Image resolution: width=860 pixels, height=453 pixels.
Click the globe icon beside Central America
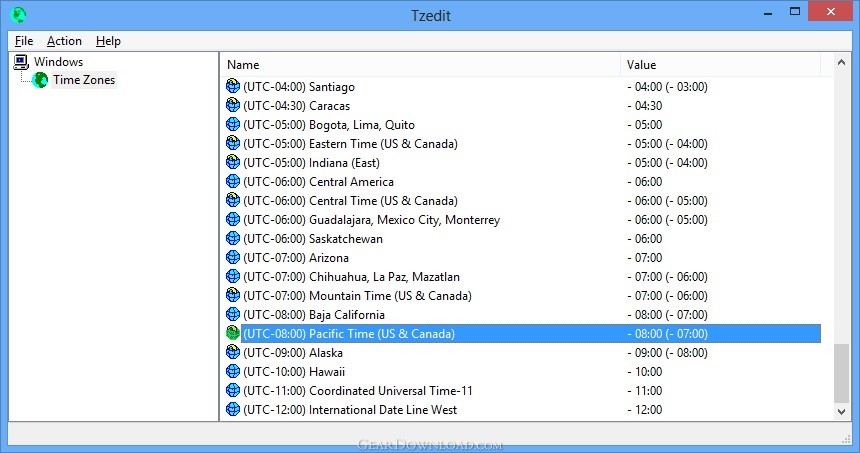(233, 181)
